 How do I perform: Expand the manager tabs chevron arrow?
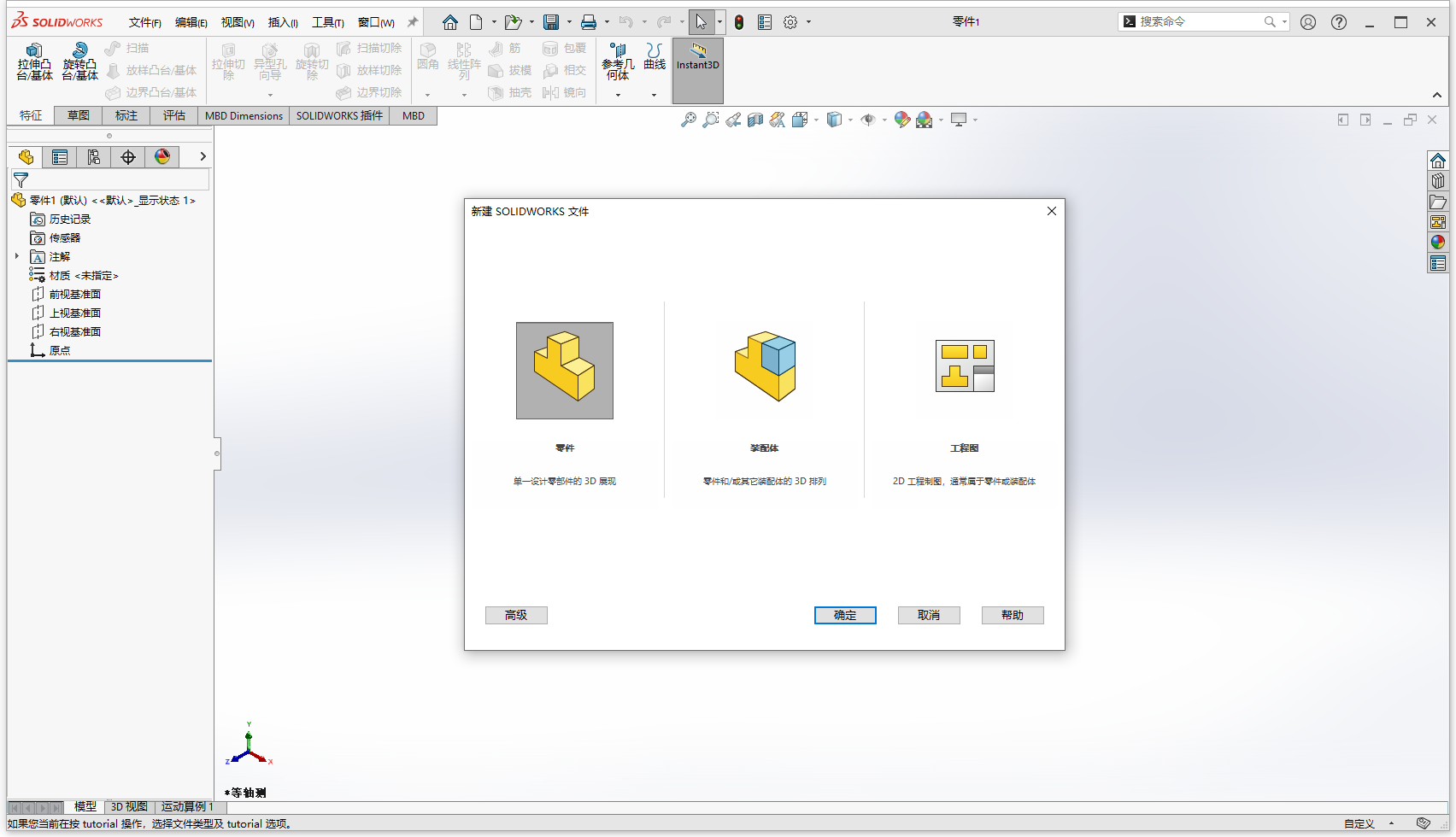203,156
